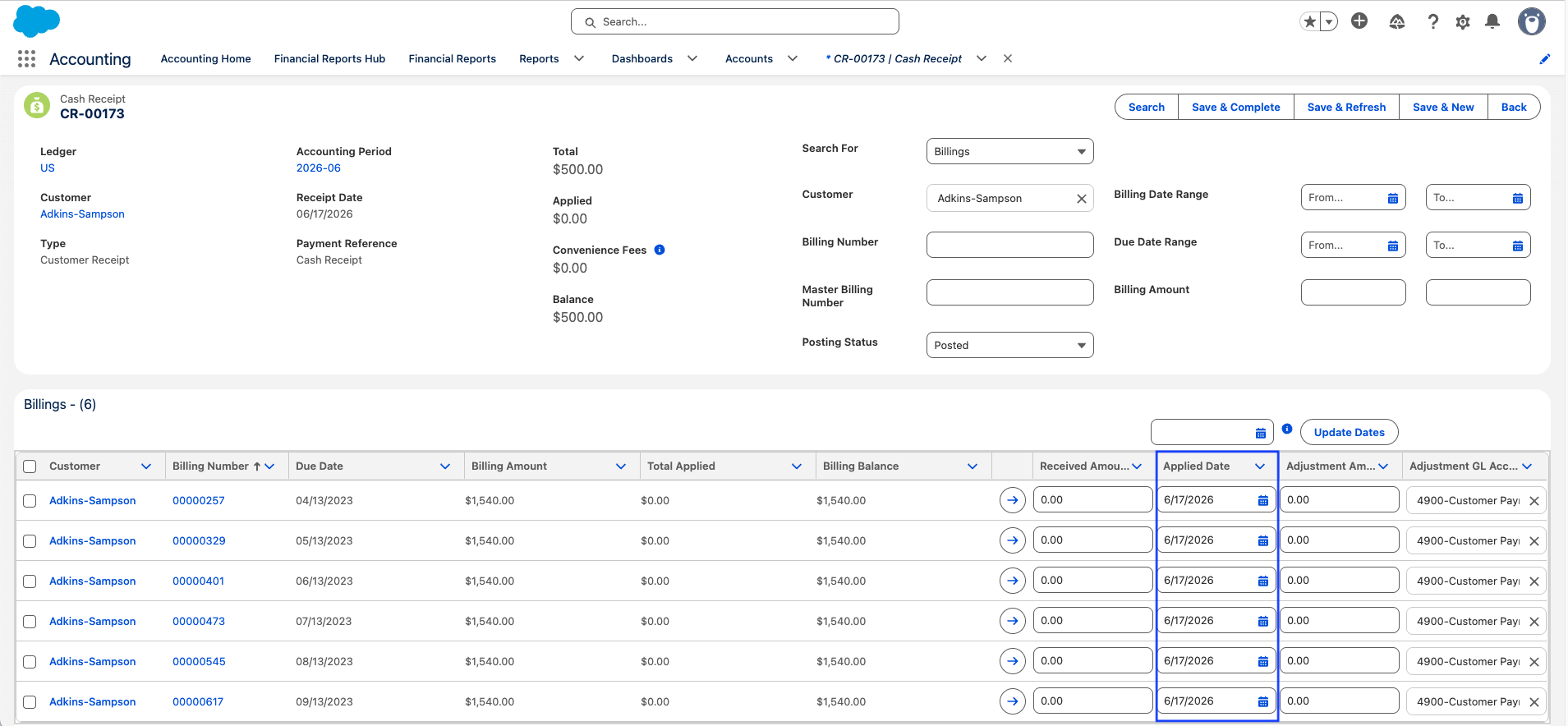Open Applied Date calendar for billing 00000329
Image resolution: width=1568 pixels, height=726 pixels.
tap(1263, 540)
